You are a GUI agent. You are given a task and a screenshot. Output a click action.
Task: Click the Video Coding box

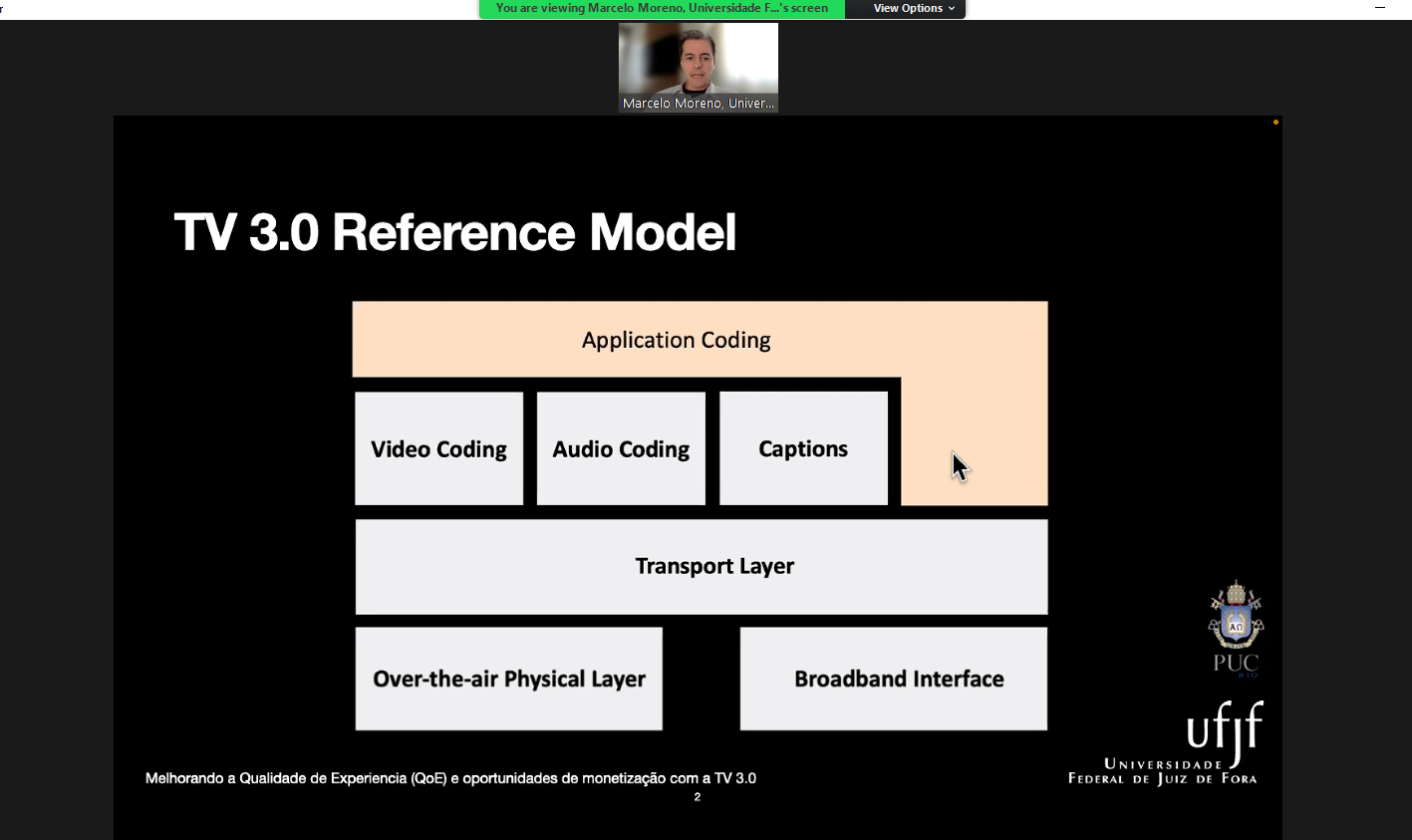(x=438, y=448)
